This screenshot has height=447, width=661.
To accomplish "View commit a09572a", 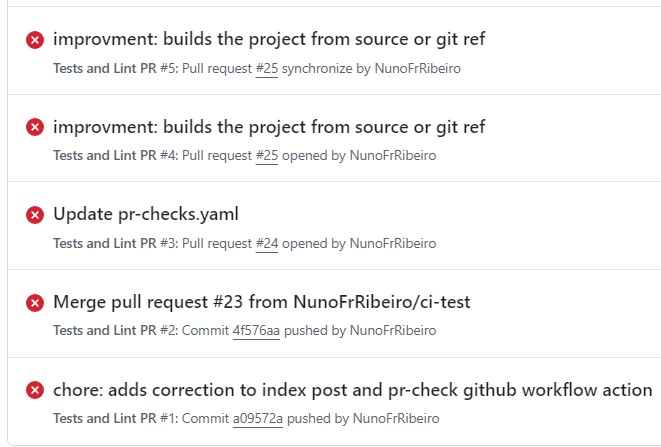I will (x=258, y=418).
